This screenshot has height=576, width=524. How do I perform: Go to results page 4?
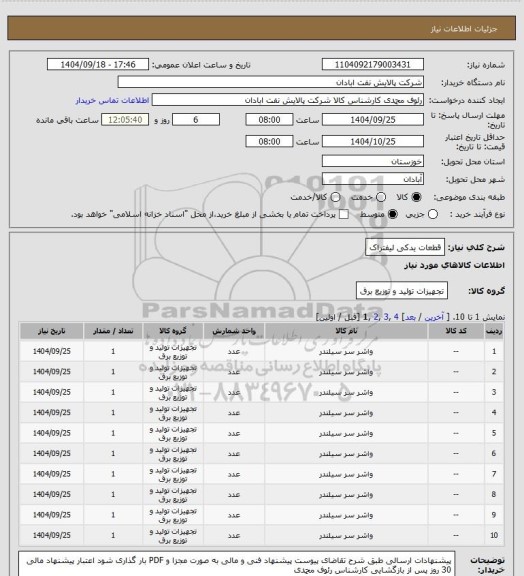click(x=396, y=317)
